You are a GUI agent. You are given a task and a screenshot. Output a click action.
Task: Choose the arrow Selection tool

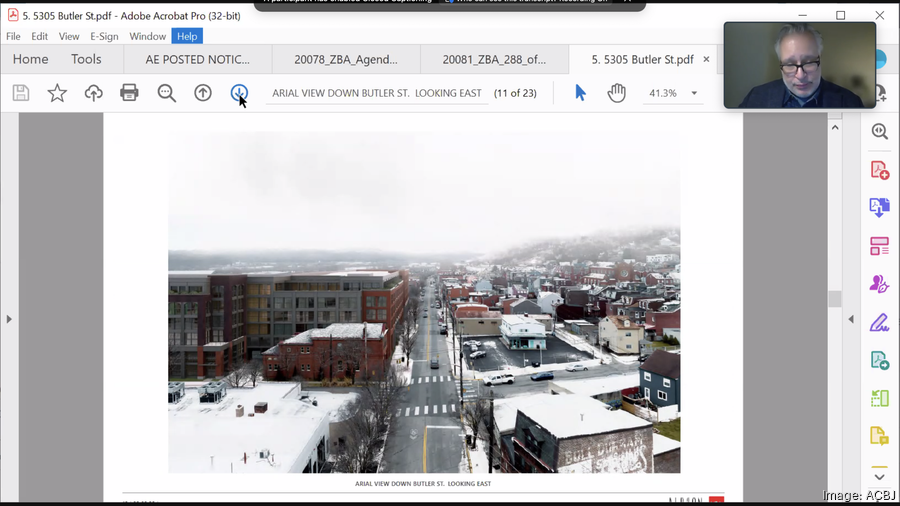pyautogui.click(x=580, y=93)
